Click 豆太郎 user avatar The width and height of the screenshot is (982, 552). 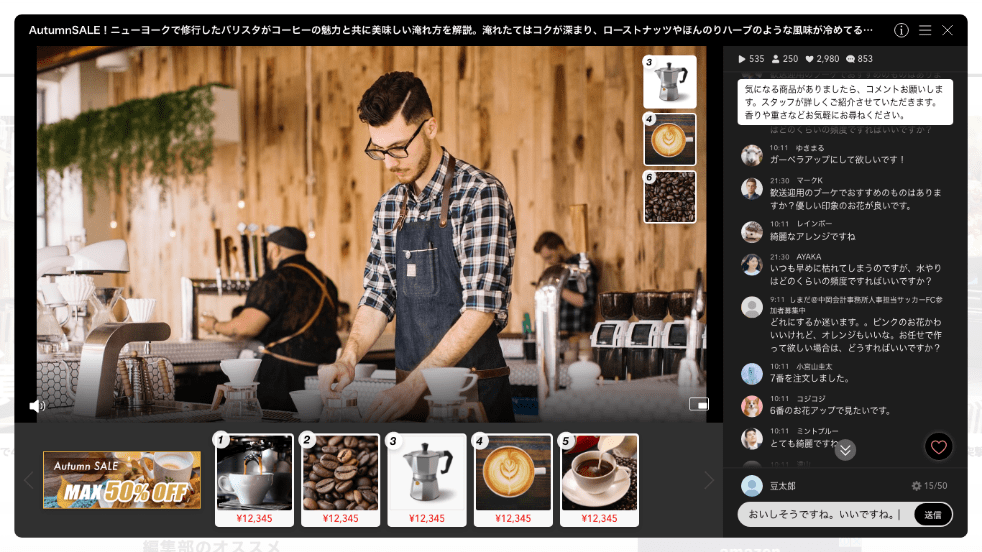(752, 486)
